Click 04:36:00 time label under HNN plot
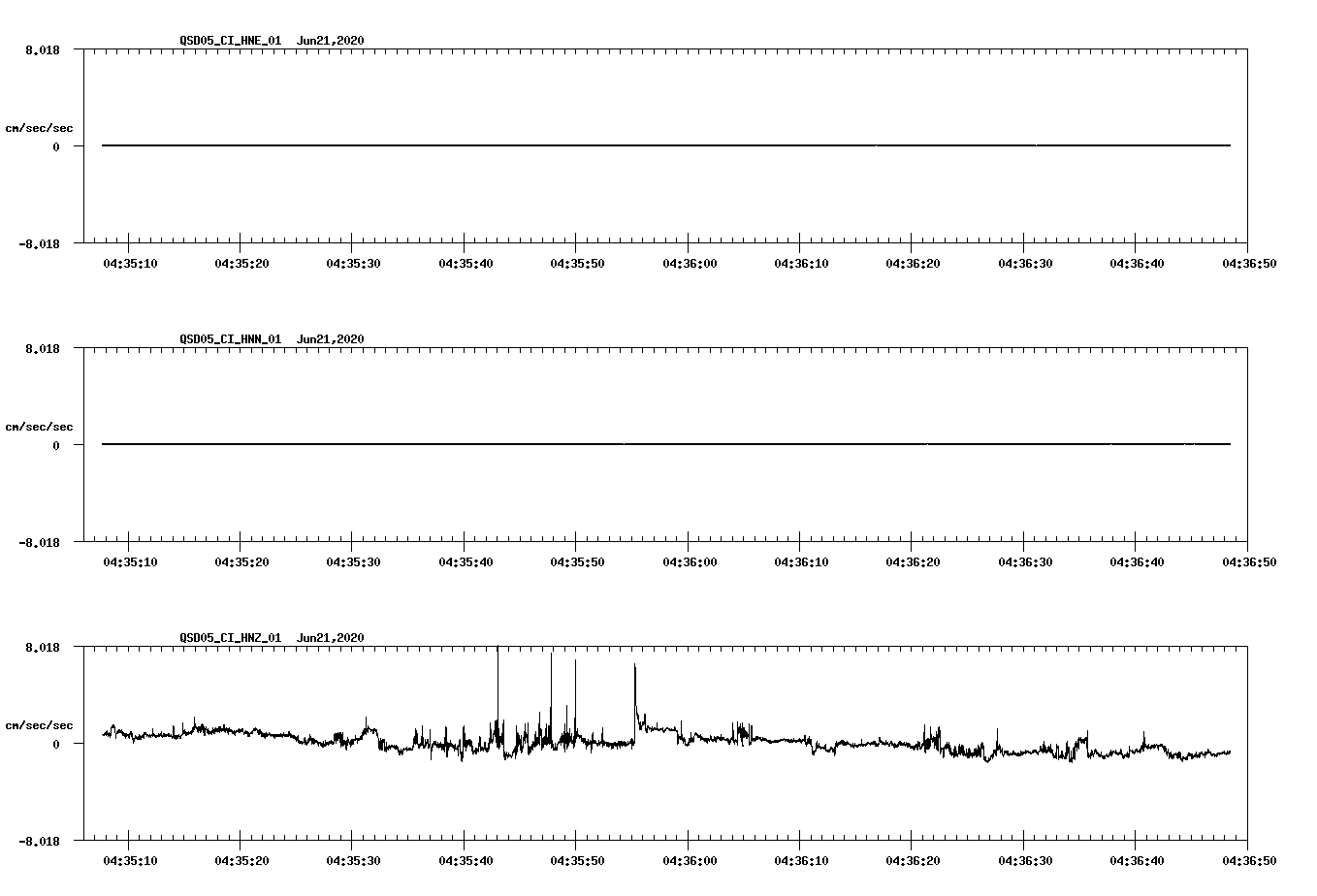The height and width of the screenshot is (896, 1317). pos(690,562)
